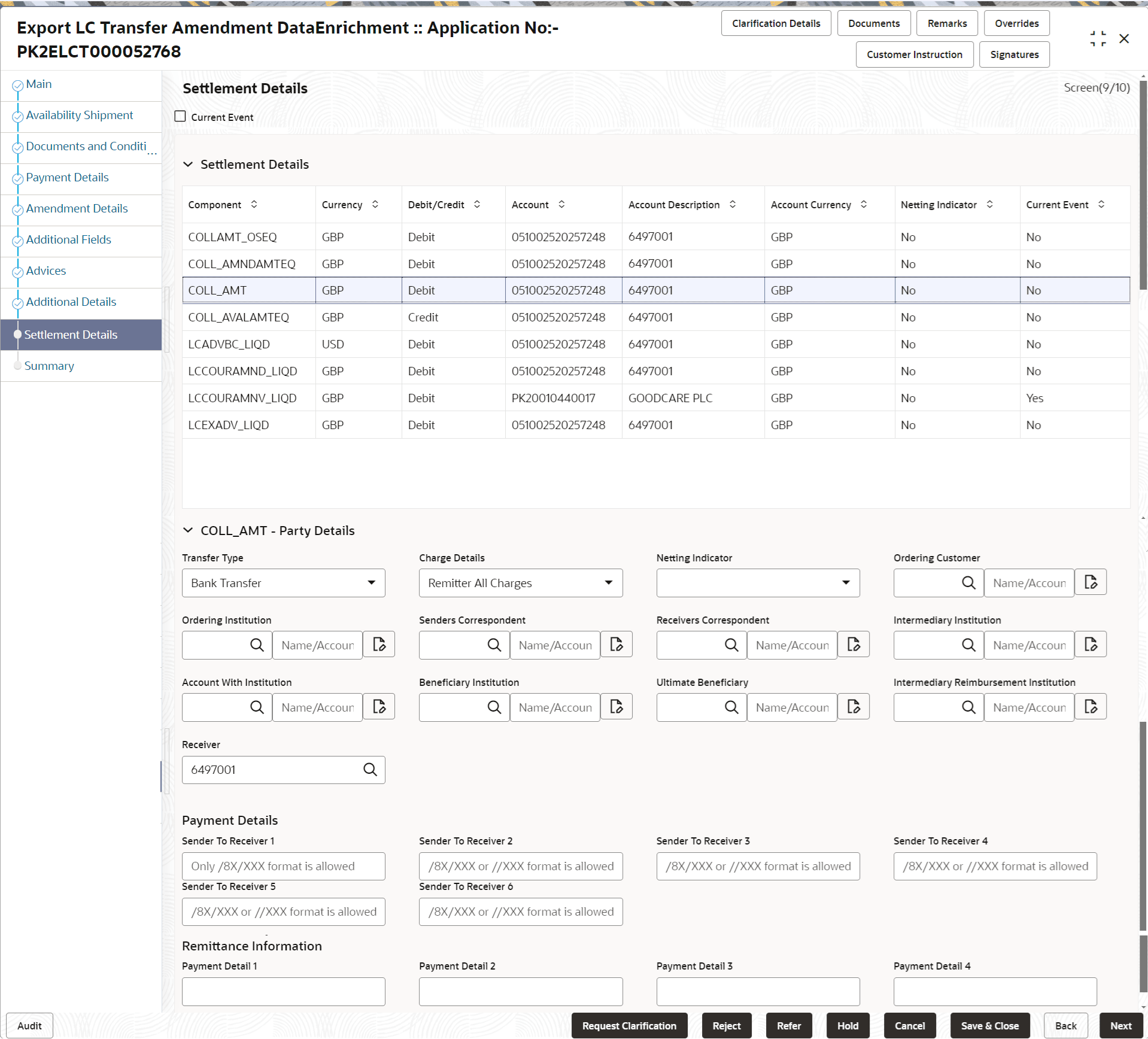Search for an Ordering Customer account

968,582
